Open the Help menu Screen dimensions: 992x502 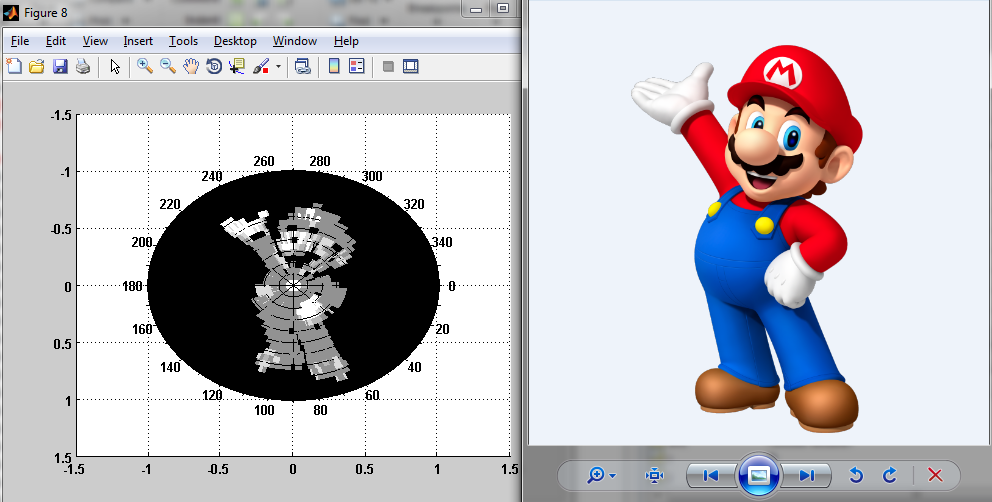pyautogui.click(x=346, y=41)
